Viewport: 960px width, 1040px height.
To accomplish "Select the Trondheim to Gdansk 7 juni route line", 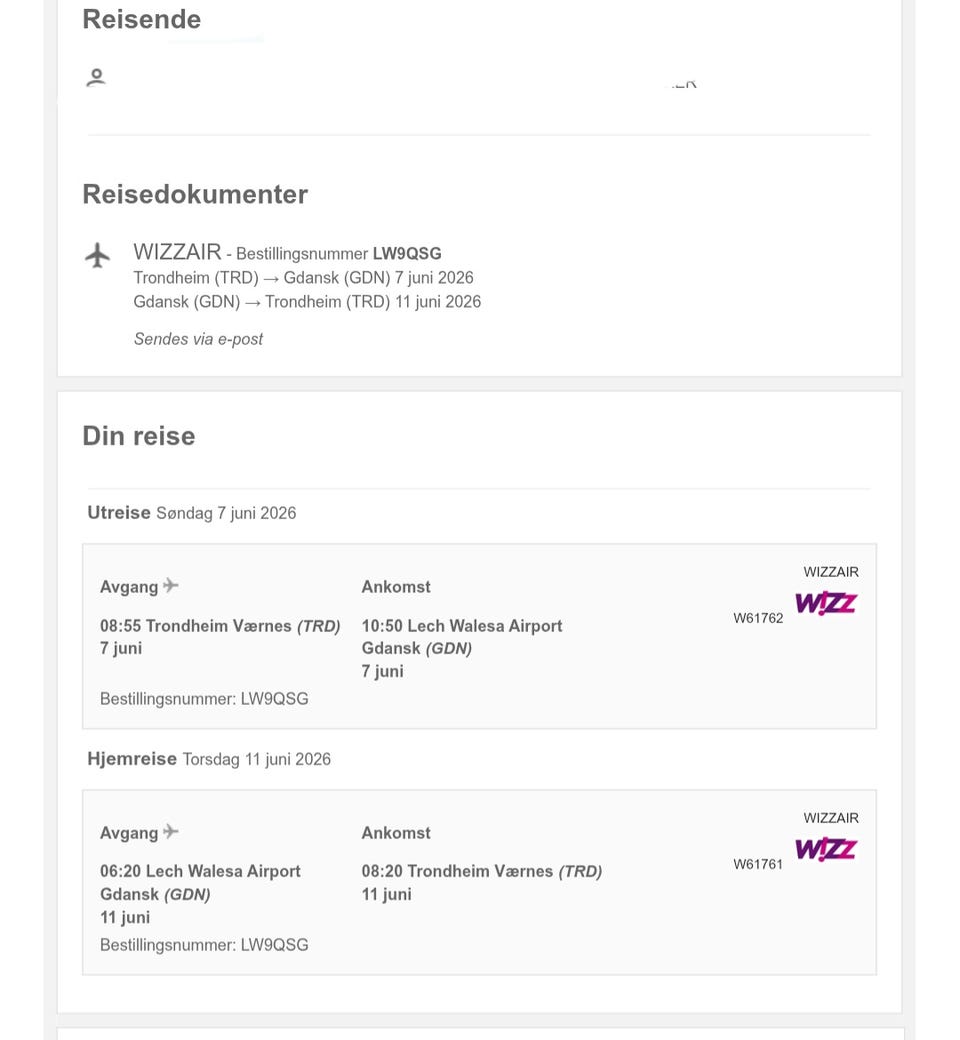I will 303,277.
